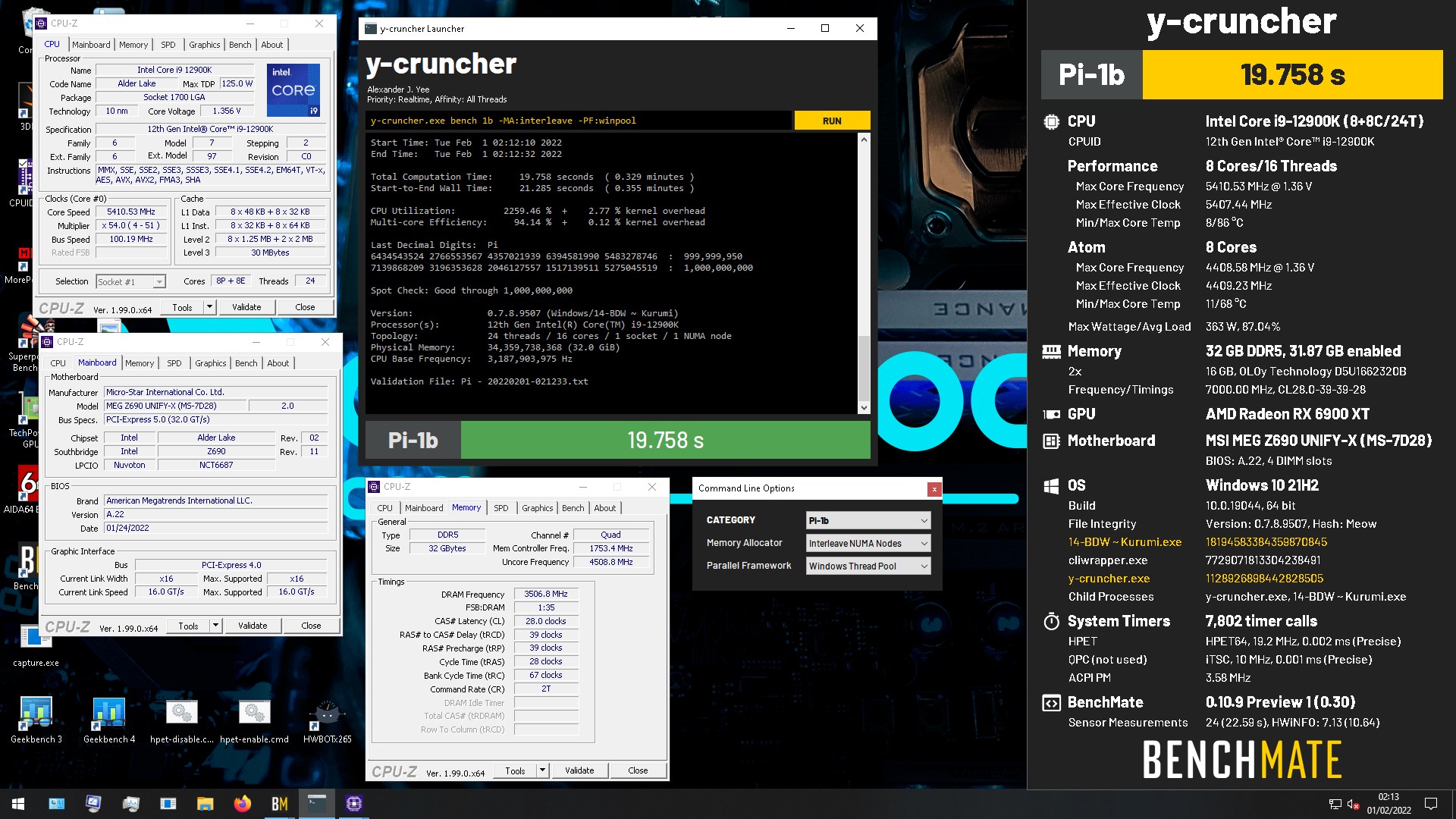Open the notification center icon

[1431, 804]
